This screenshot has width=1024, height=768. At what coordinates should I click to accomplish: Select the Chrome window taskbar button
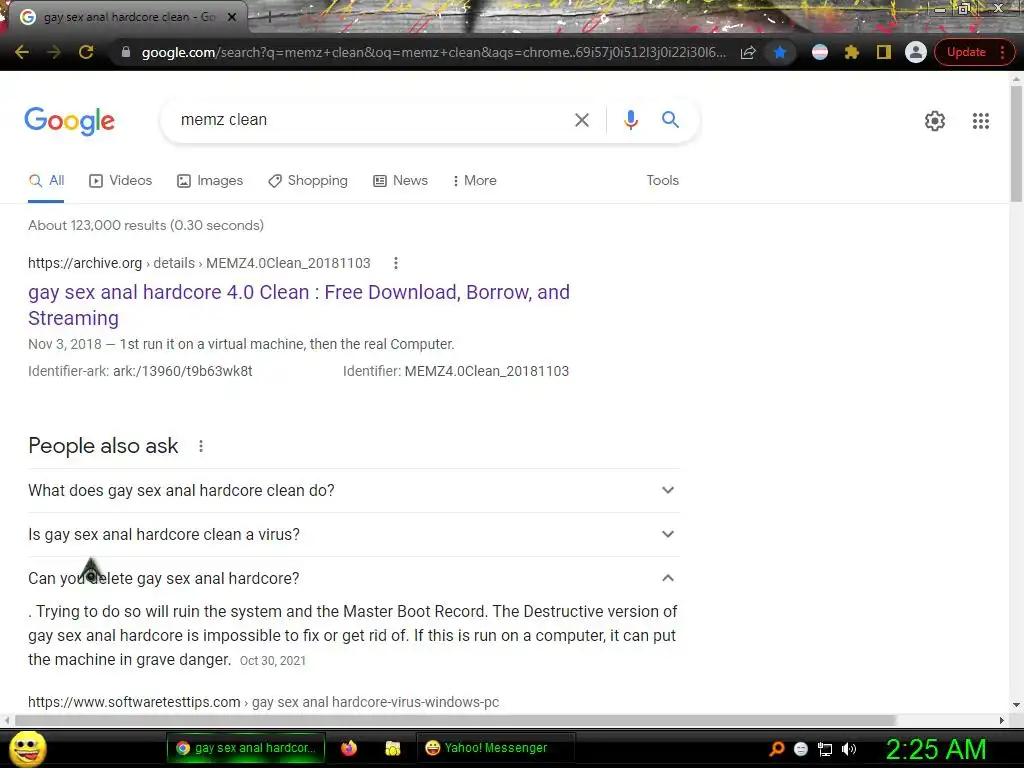(x=247, y=748)
